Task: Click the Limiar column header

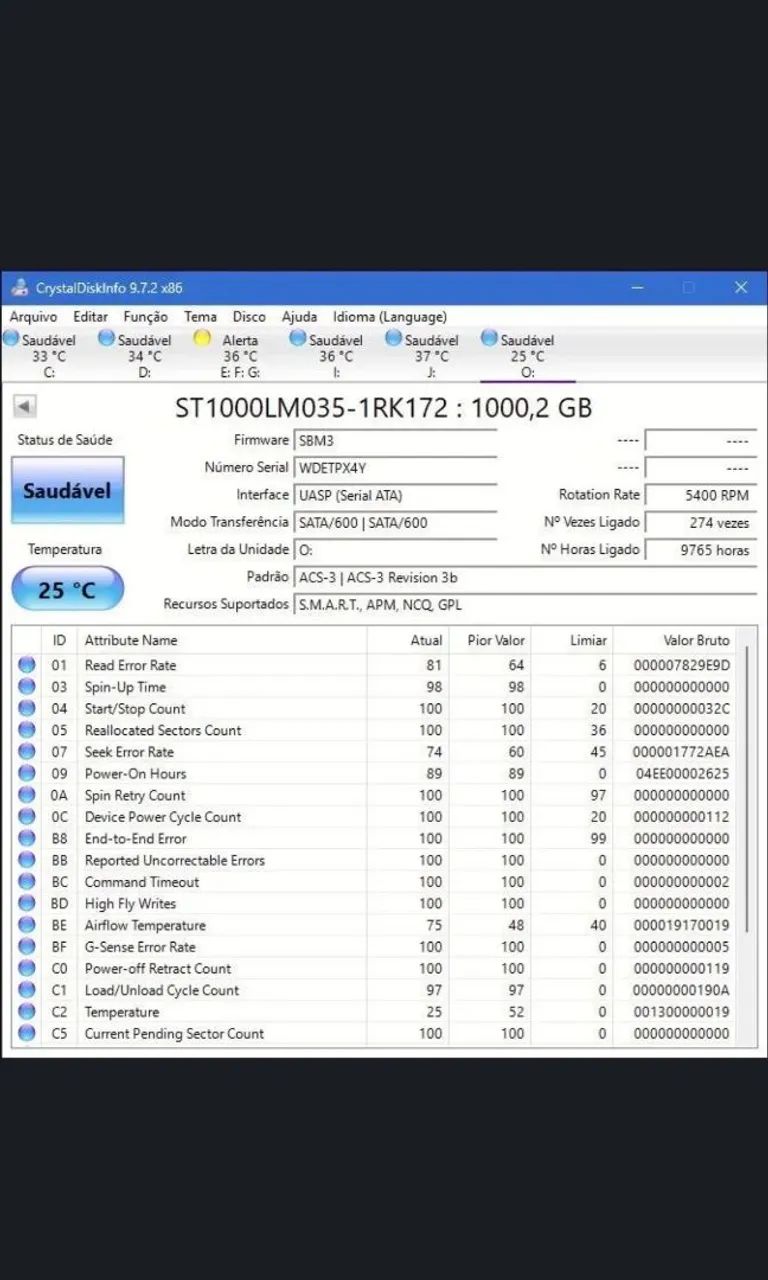Action: point(572,640)
